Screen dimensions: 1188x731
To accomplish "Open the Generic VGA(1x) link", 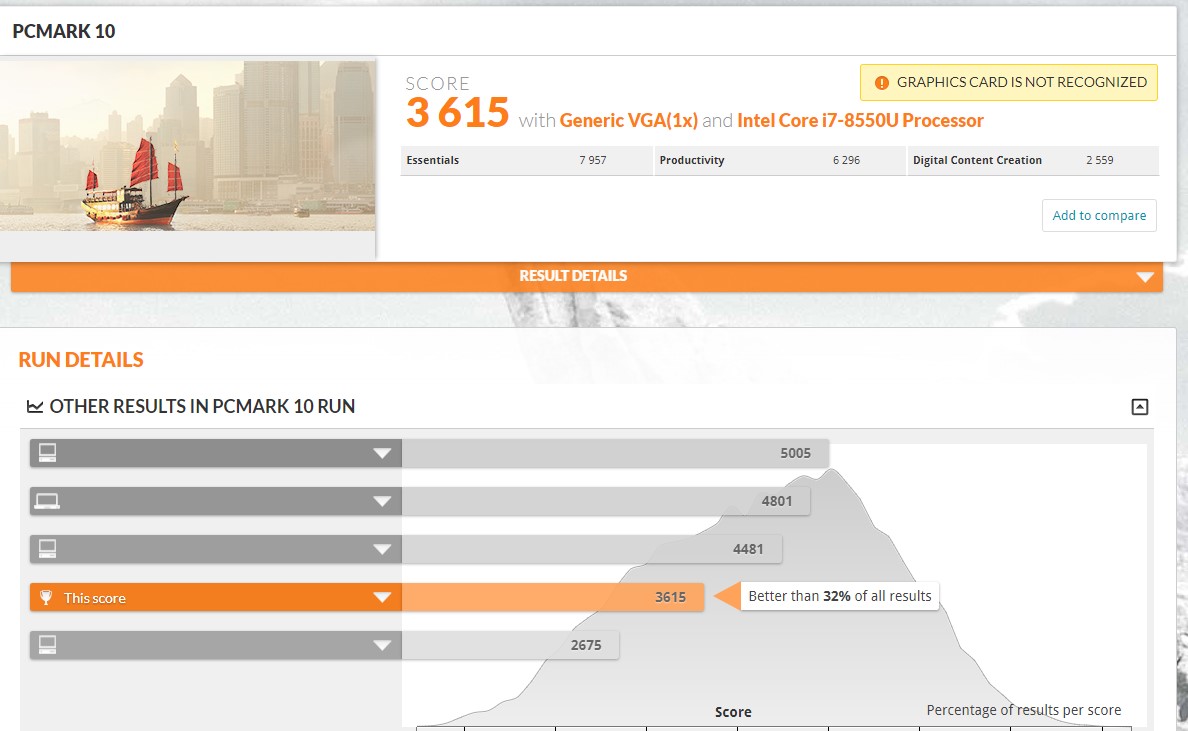I will (628, 120).
